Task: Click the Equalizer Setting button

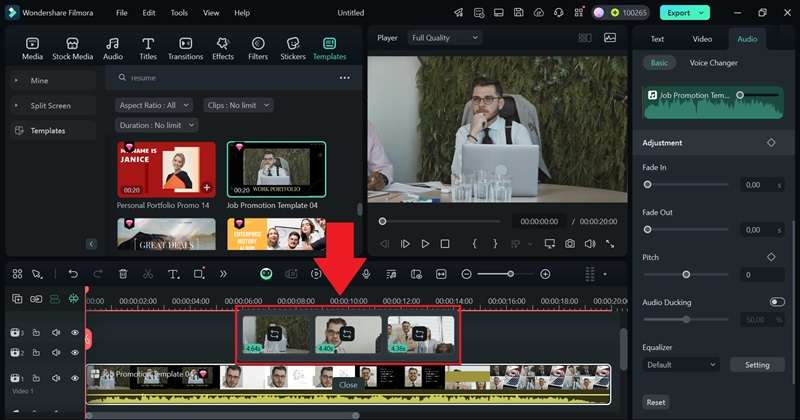Action: 757,365
